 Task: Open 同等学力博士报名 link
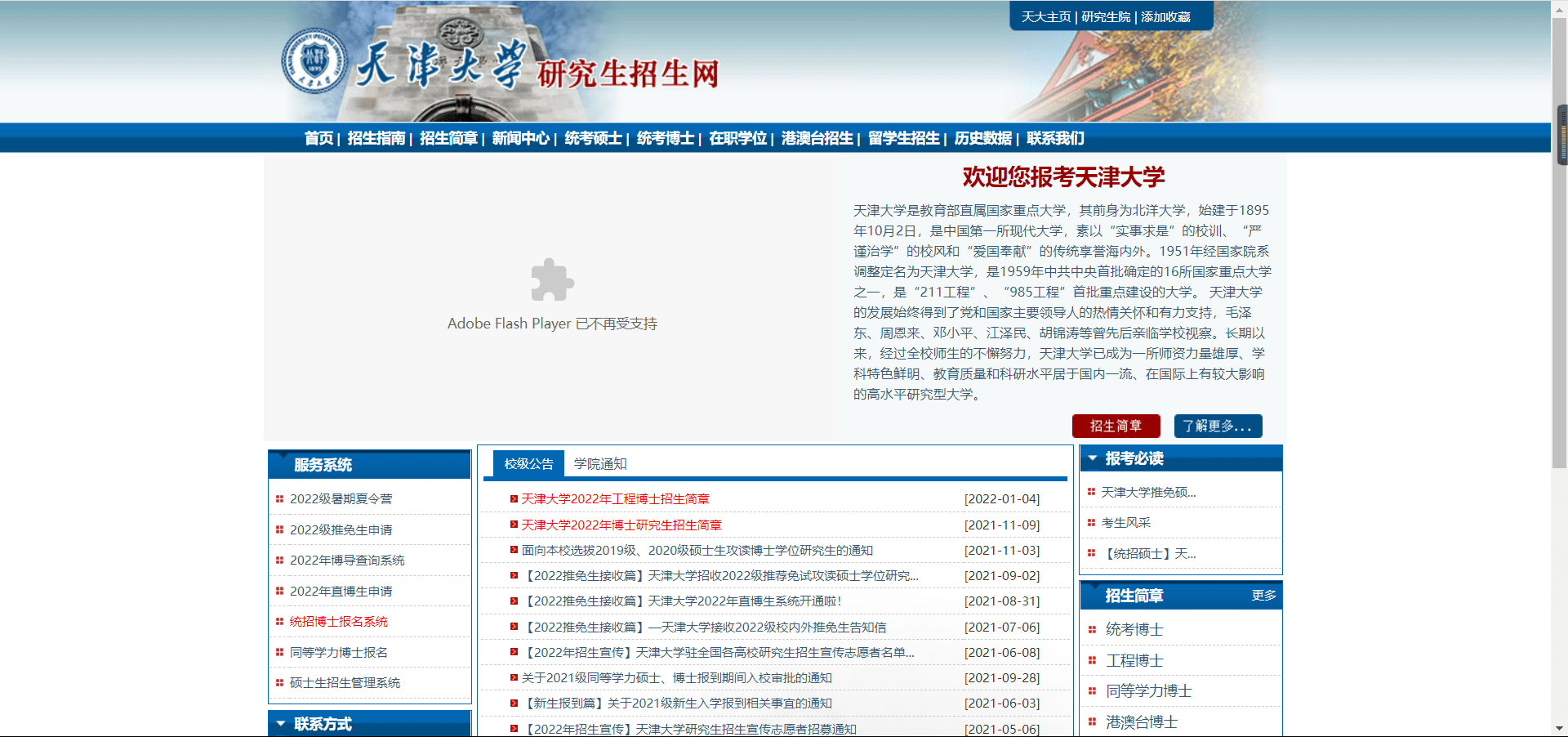(338, 652)
